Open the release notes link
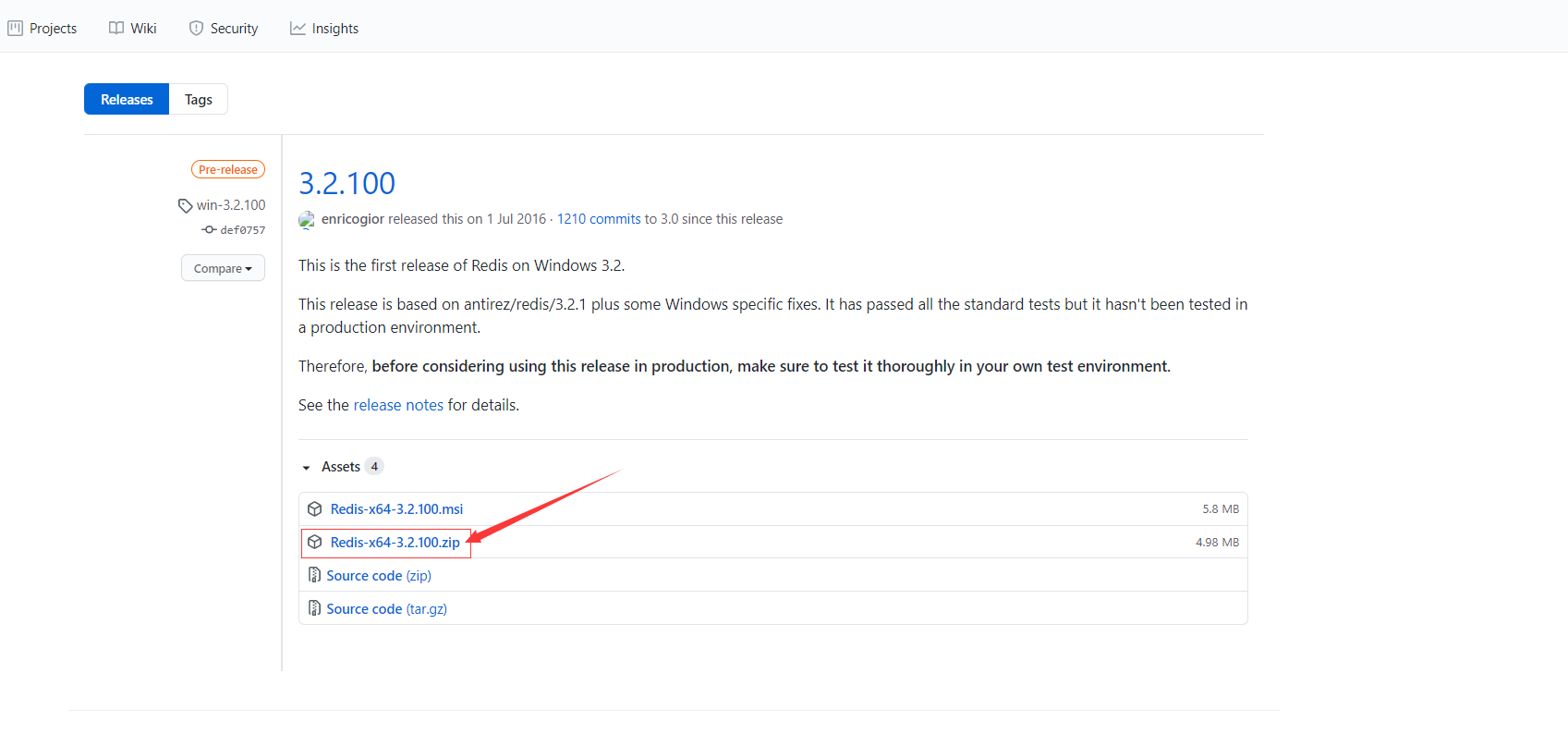Image resolution: width=1568 pixels, height=734 pixels. [x=398, y=405]
